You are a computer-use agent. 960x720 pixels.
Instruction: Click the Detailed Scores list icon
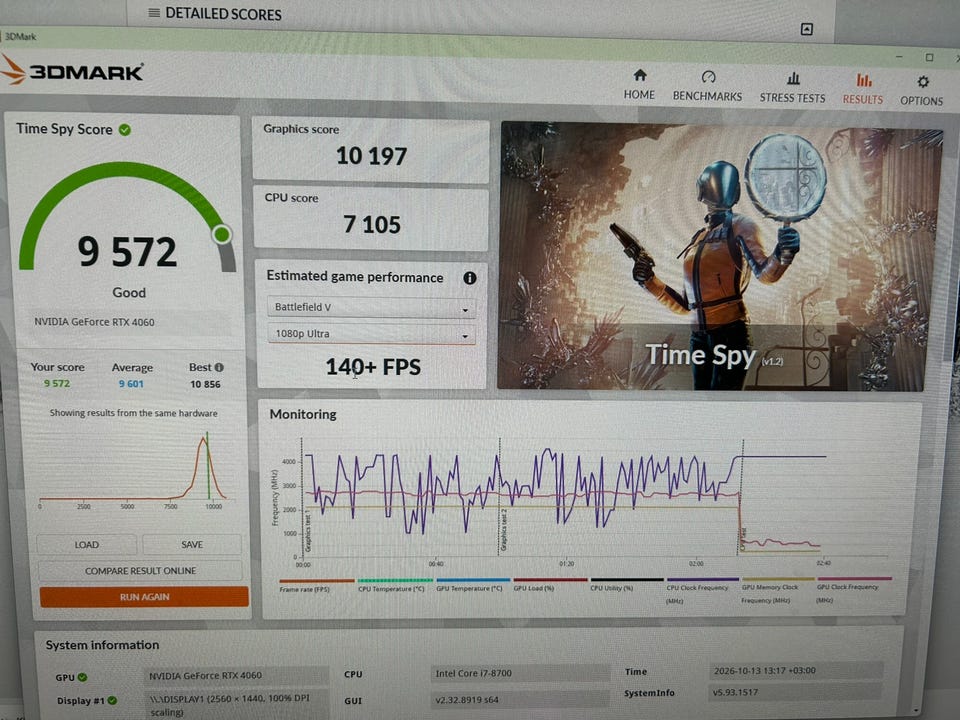point(154,13)
